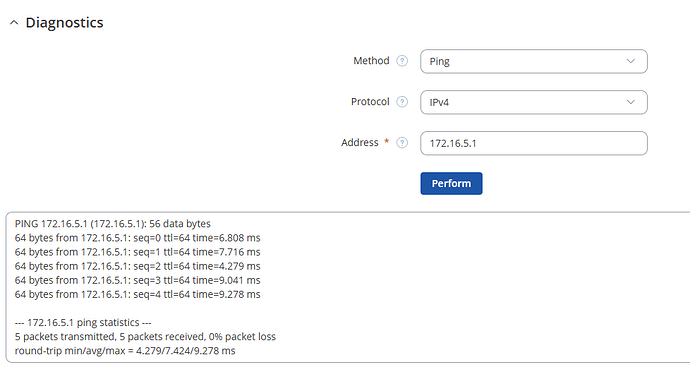Show help for the Protocol field
This screenshot has width=690, height=366.
[x=402, y=102]
